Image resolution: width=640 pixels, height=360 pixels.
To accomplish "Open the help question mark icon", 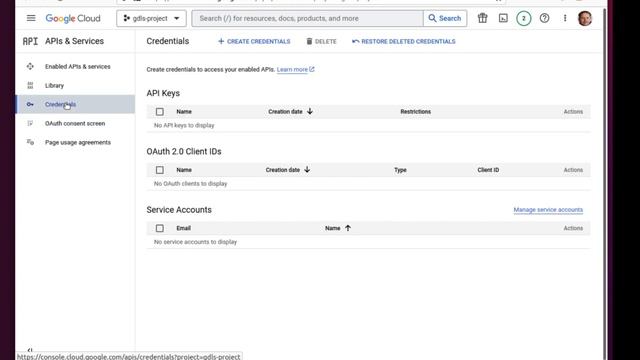I will pyautogui.click(x=544, y=18).
